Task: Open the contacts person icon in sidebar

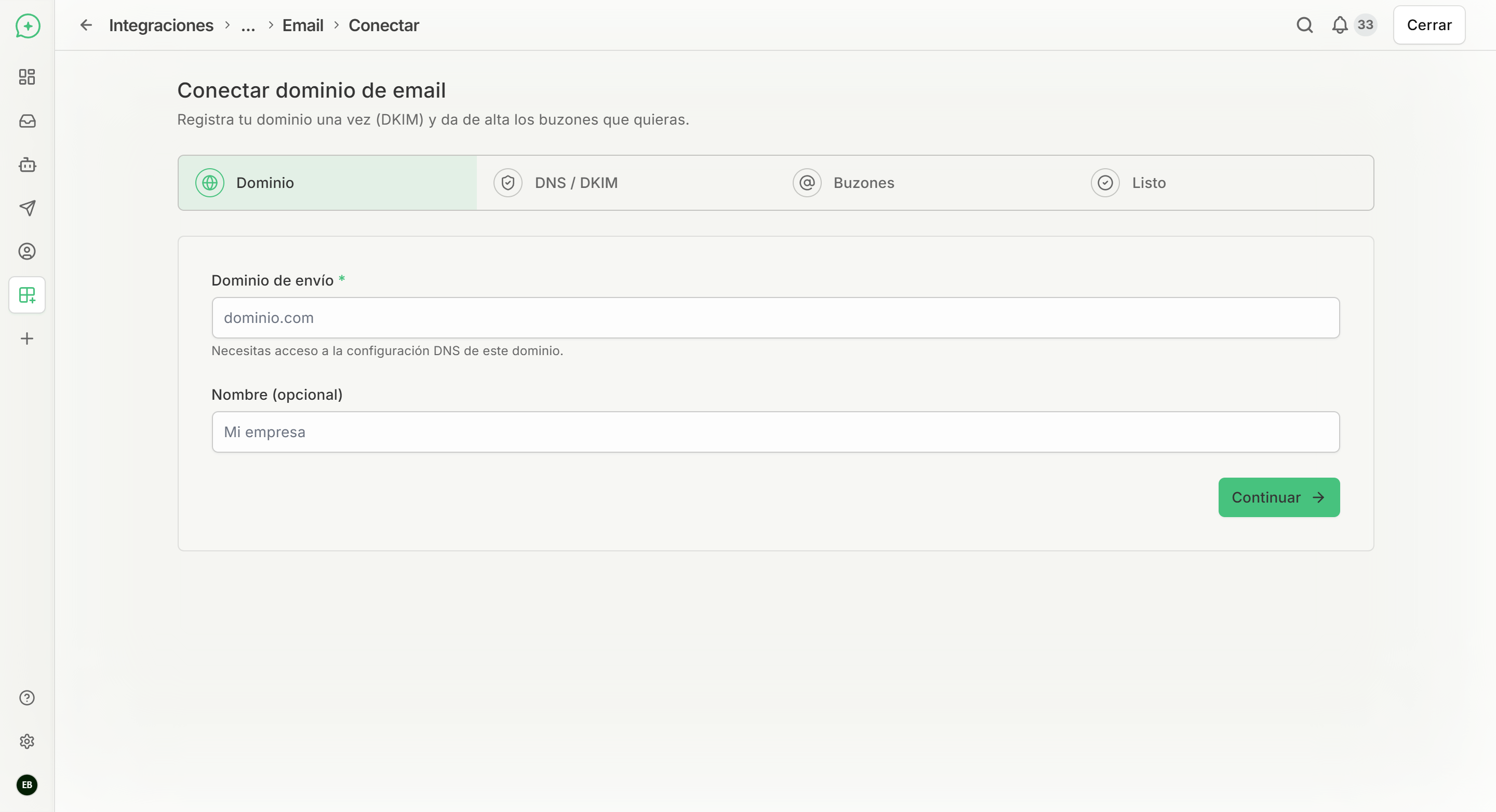Action: coord(26,251)
